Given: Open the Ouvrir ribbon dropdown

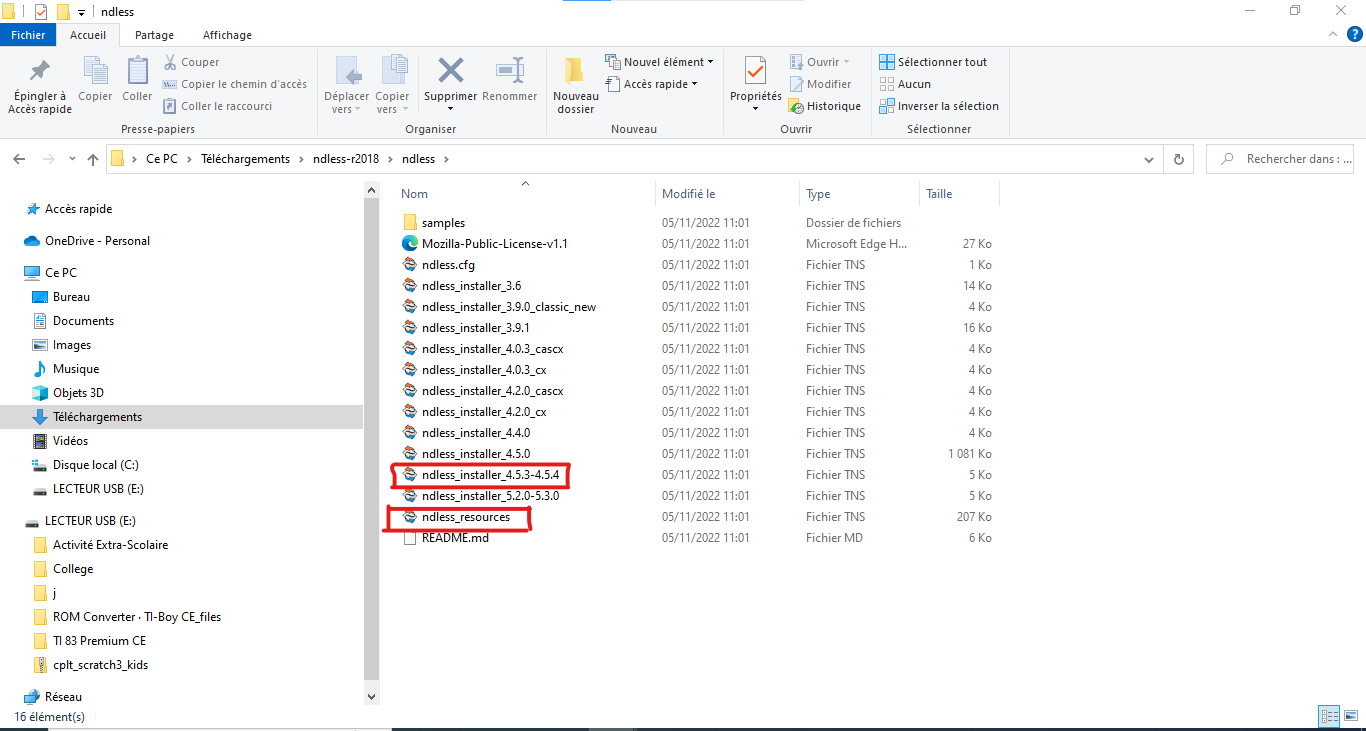Looking at the screenshot, I should [819, 62].
